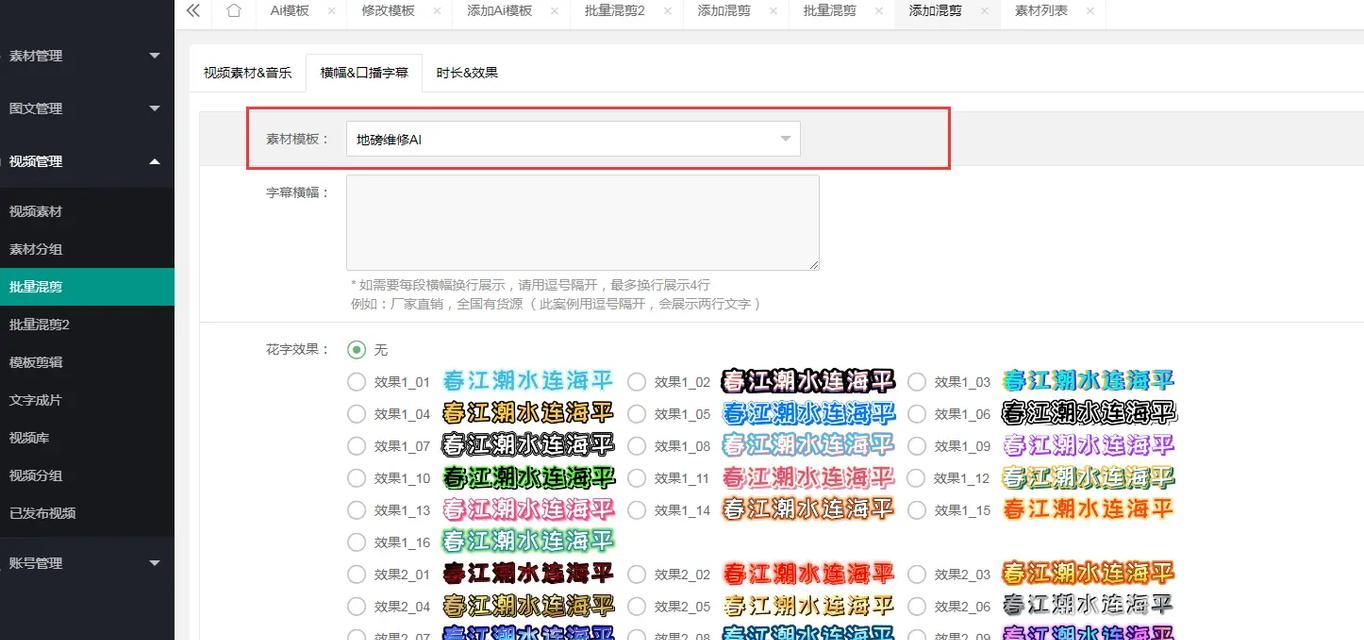1364x640 pixels.
Task: Open the home tab icon
Action: 233,11
